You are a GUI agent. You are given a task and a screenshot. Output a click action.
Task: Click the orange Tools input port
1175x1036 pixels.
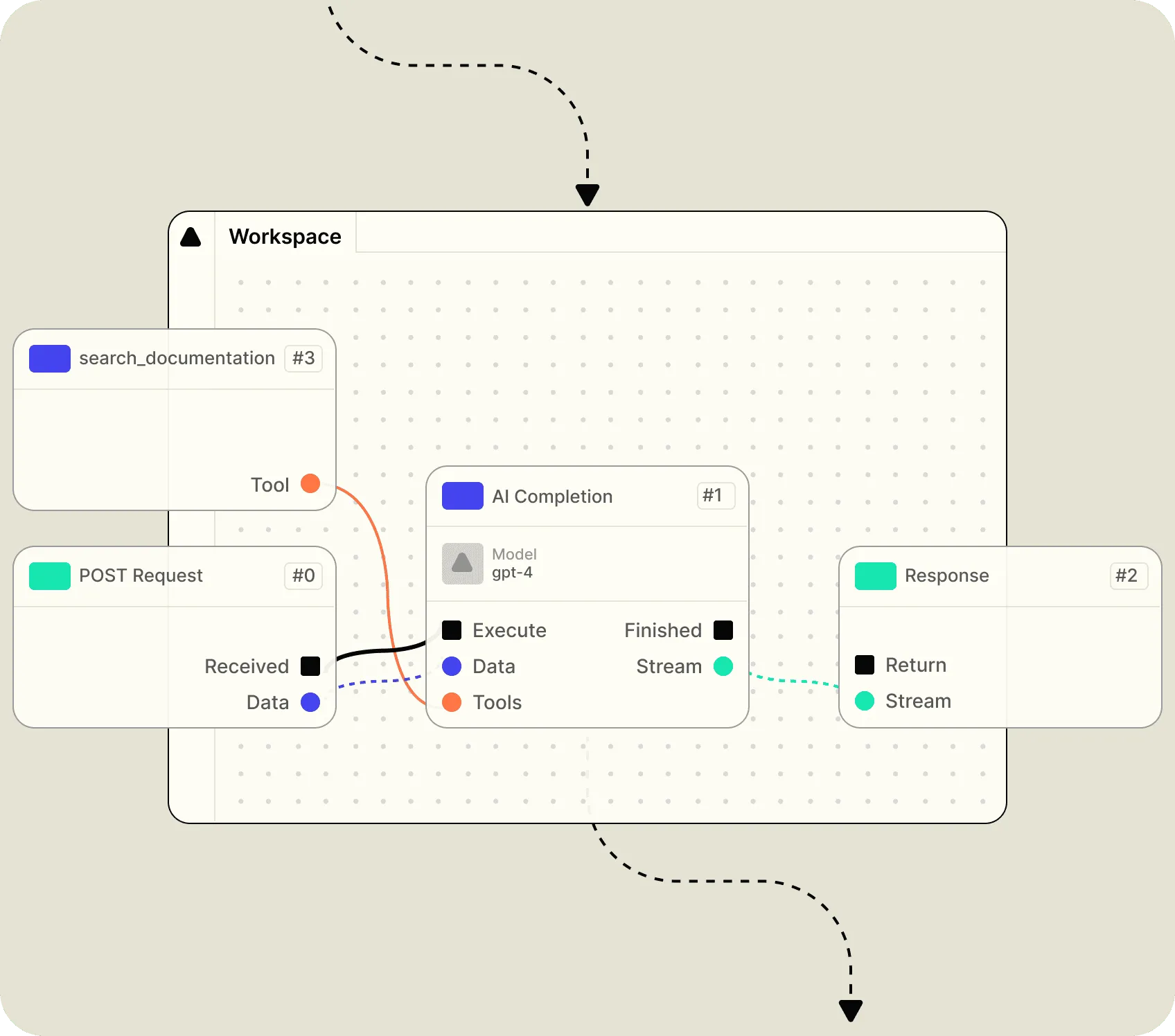pyautogui.click(x=452, y=702)
